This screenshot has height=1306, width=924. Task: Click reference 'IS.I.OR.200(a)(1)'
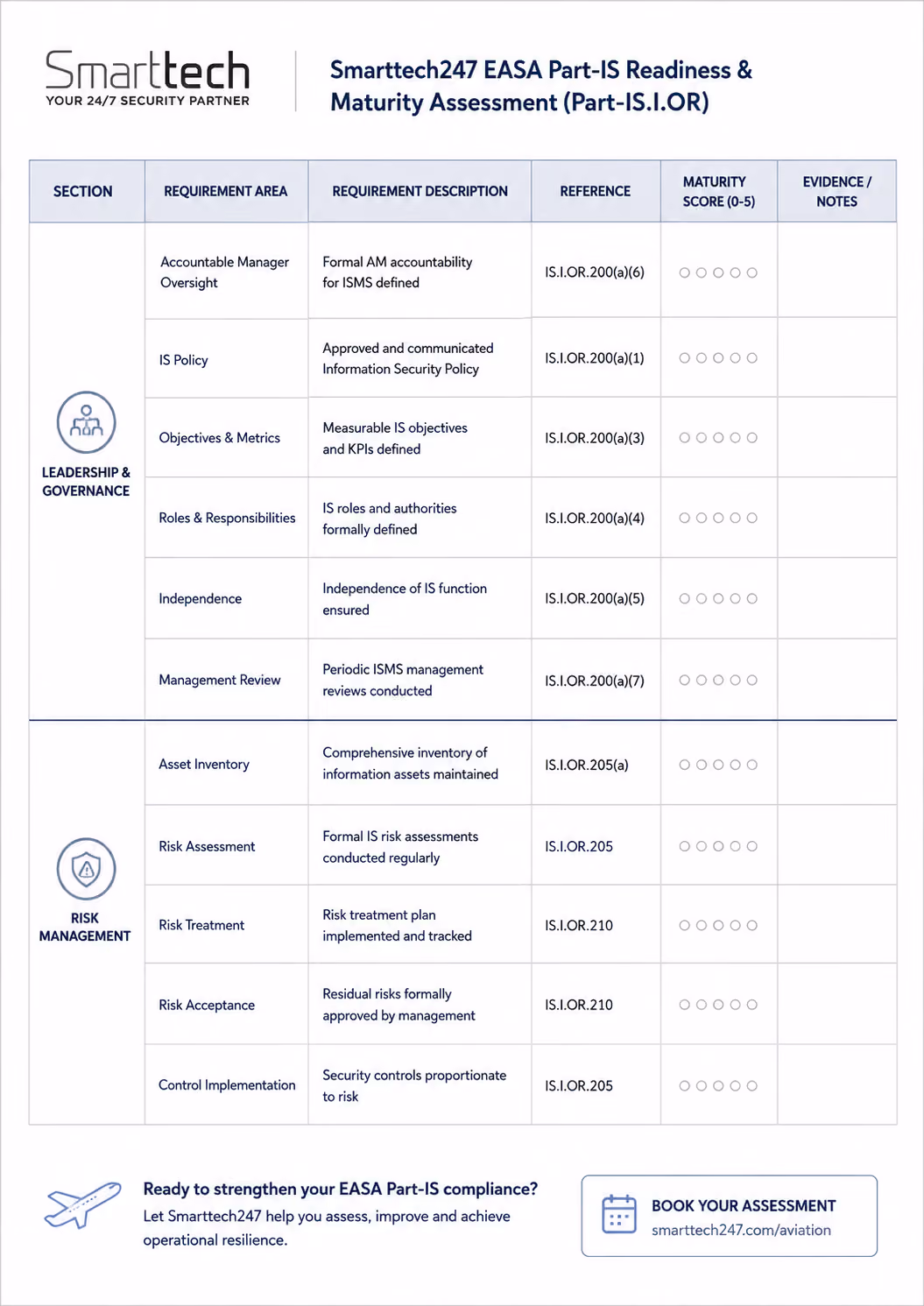(x=595, y=358)
